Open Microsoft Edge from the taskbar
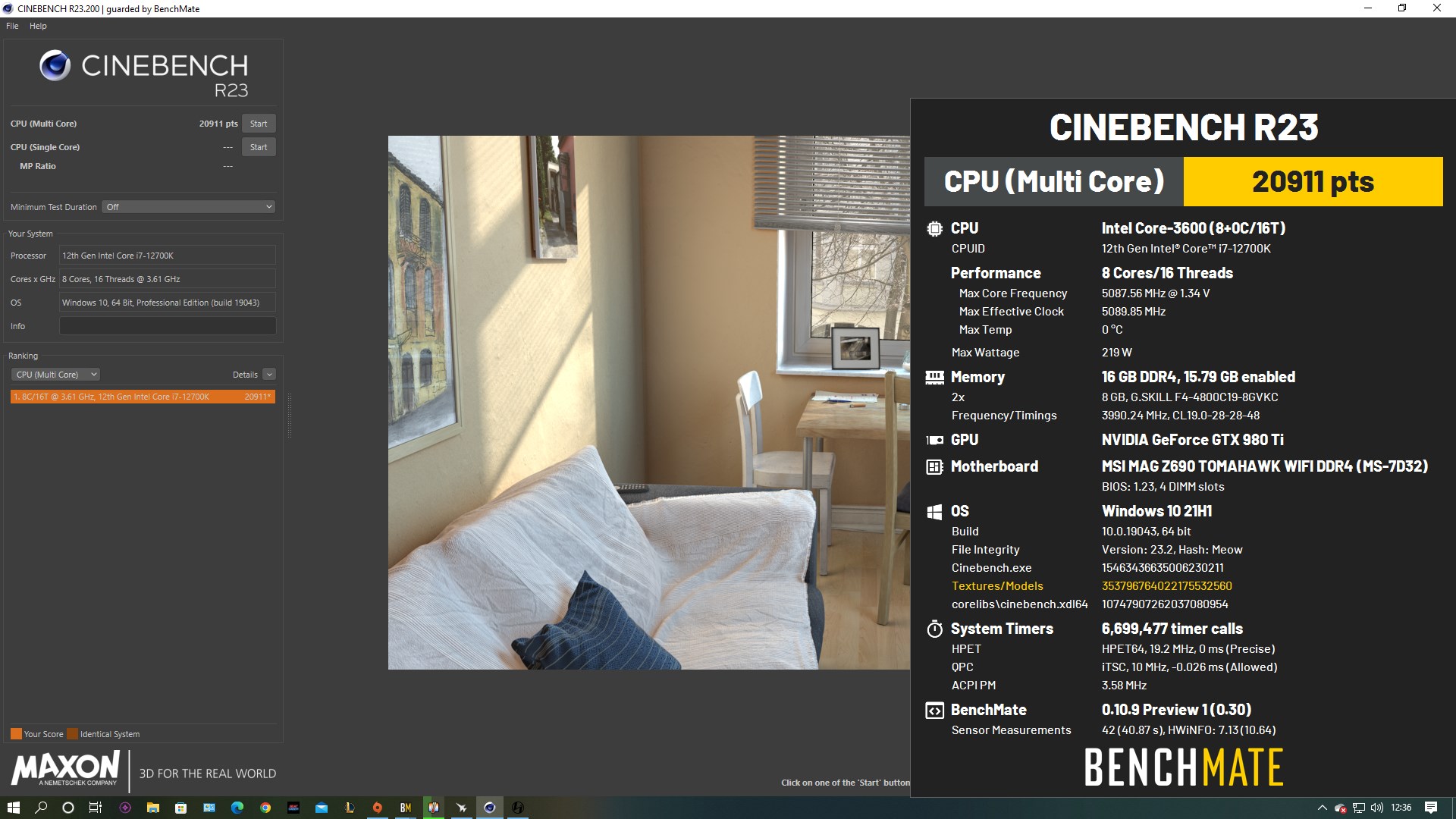The width and height of the screenshot is (1456, 819). tap(237, 808)
